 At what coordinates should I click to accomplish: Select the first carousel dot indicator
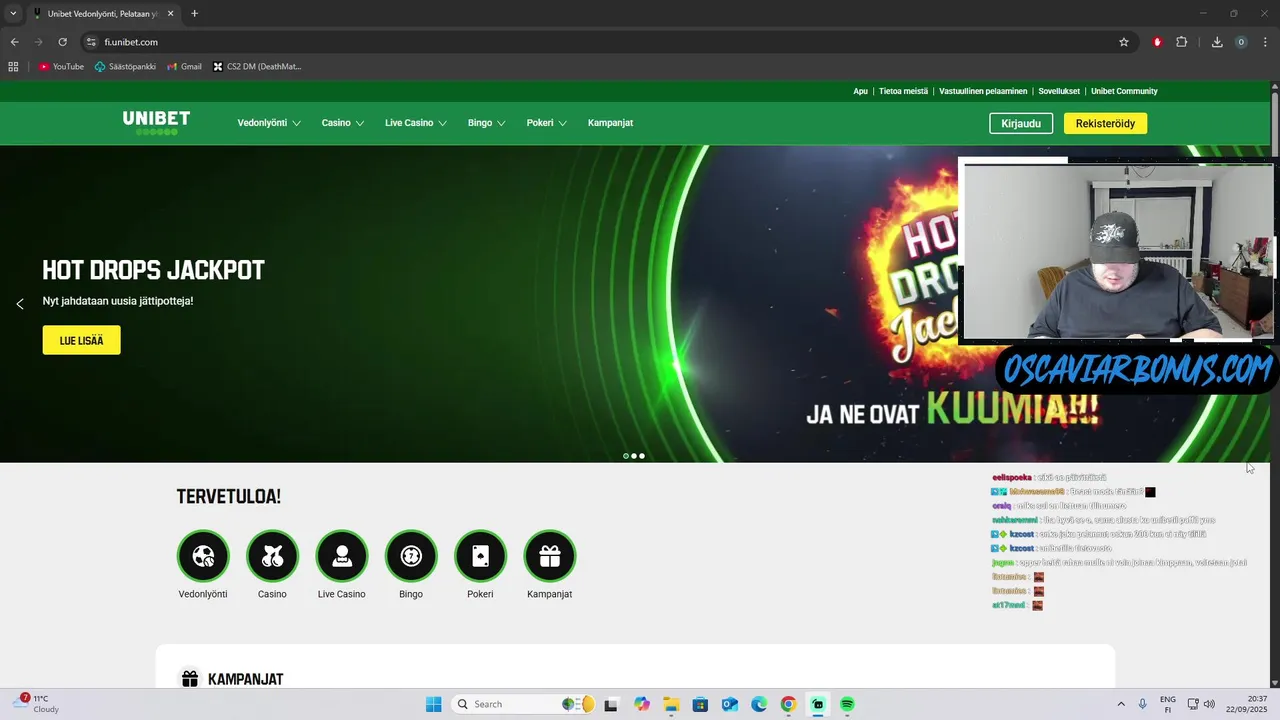coord(626,456)
